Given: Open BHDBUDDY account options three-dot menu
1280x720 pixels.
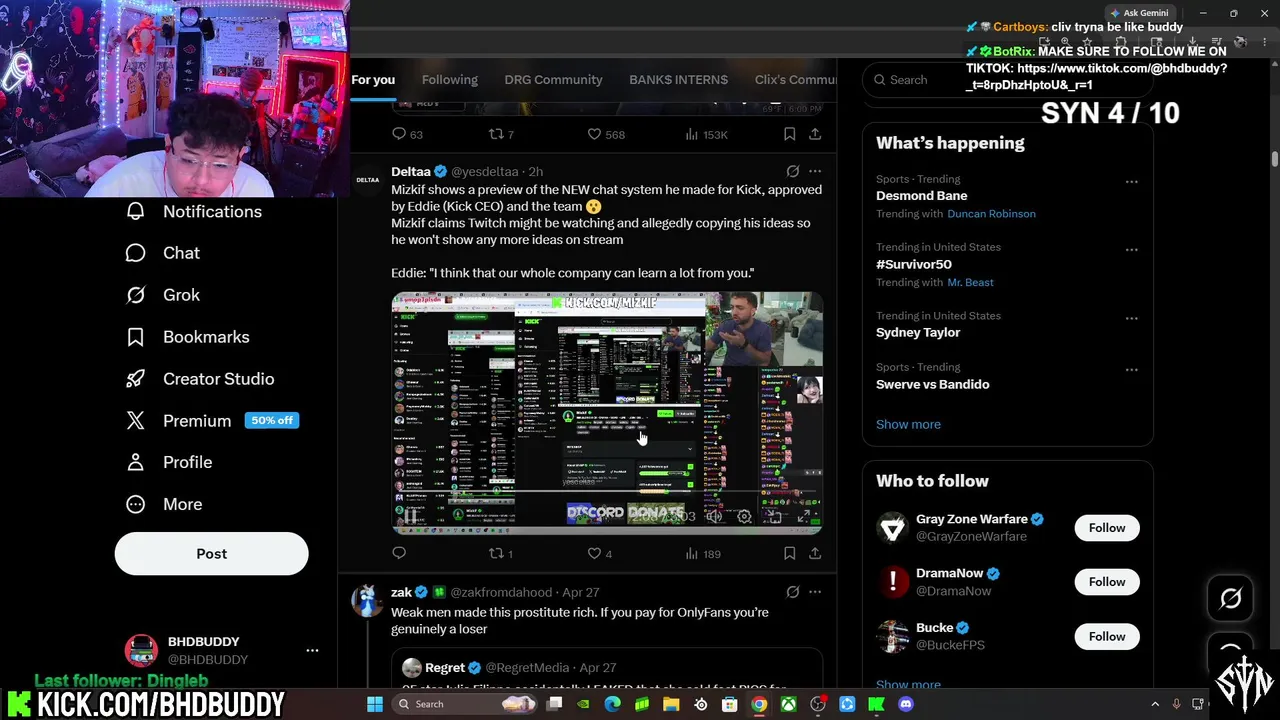Looking at the screenshot, I should 312,650.
